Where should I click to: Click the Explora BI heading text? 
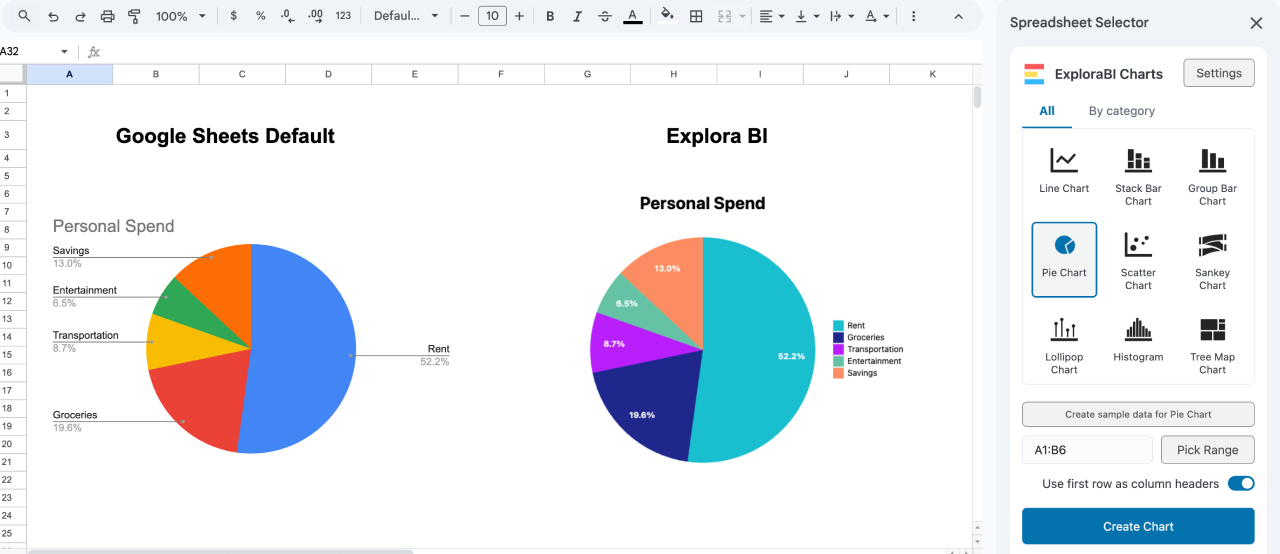[x=717, y=136]
